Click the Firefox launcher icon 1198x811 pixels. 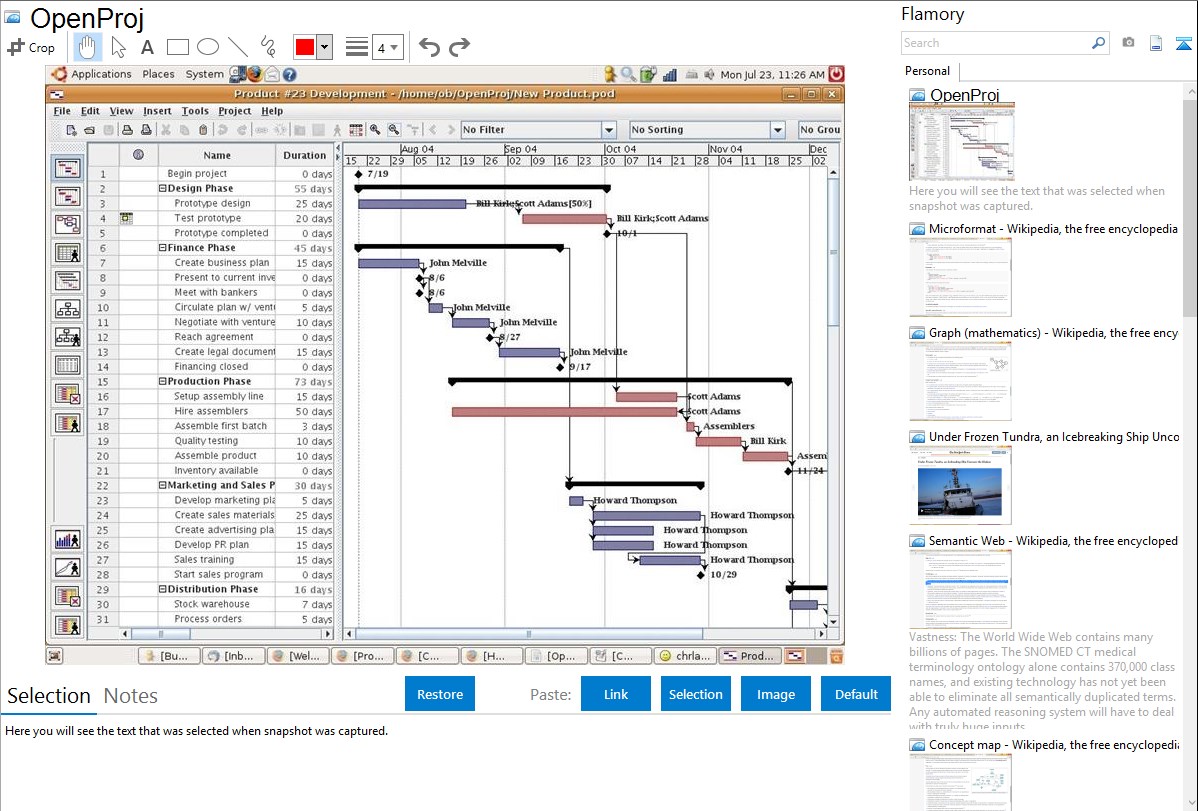(x=254, y=74)
